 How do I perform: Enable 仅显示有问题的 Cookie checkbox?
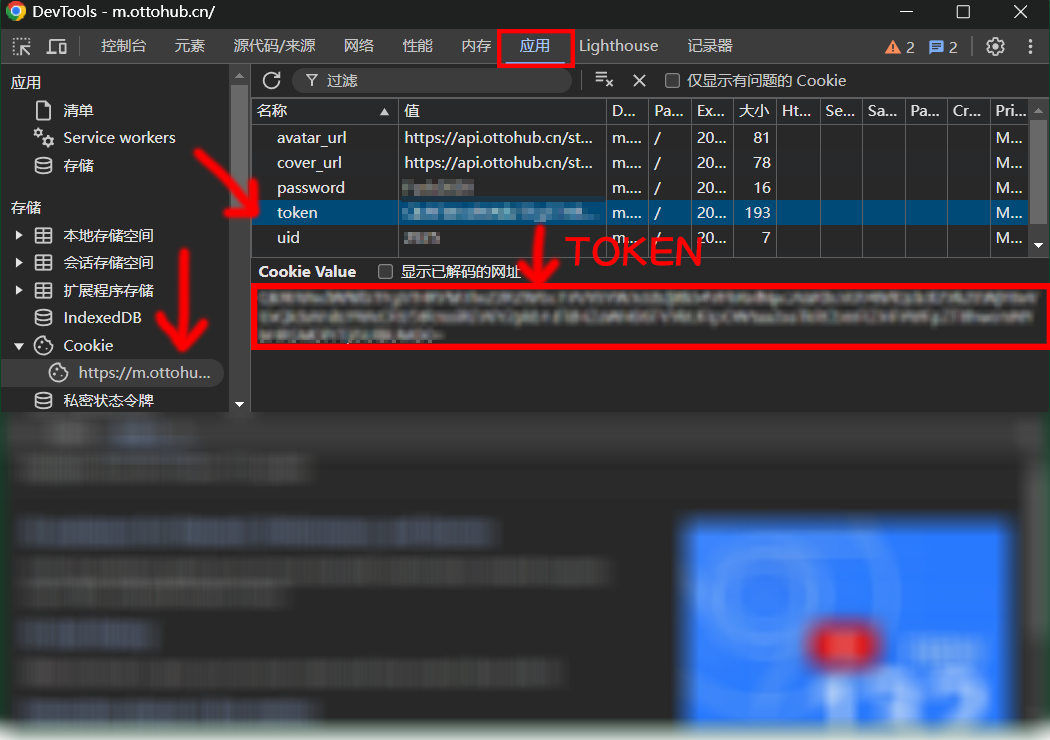(x=673, y=80)
